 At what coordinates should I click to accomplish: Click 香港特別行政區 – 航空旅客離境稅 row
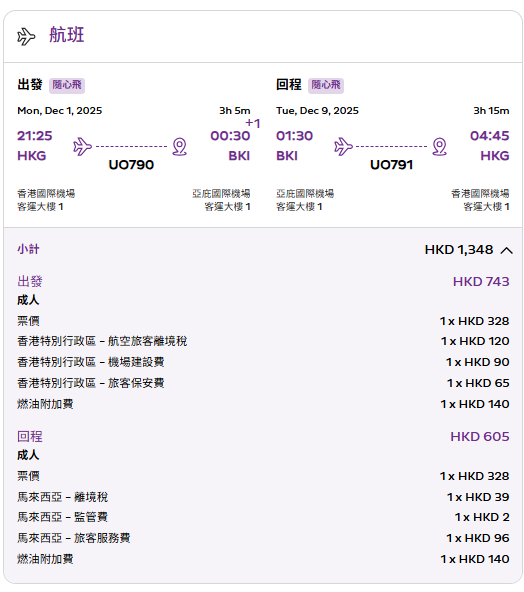[x=263, y=341]
